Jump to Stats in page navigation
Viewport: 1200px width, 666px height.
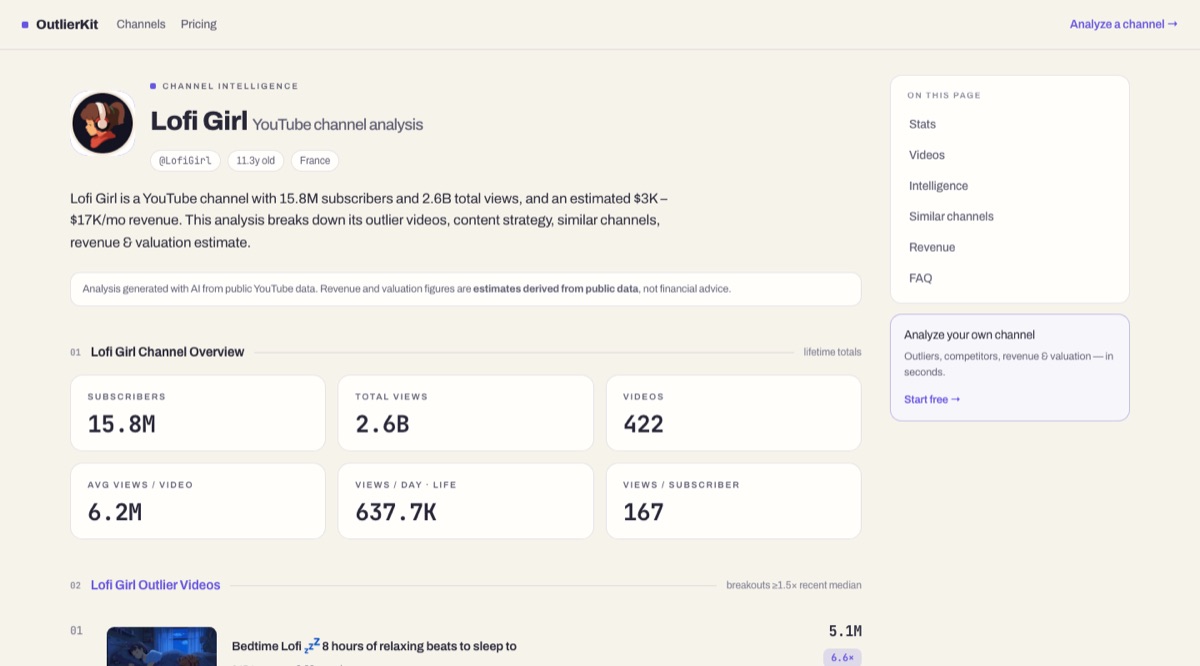tap(922, 124)
